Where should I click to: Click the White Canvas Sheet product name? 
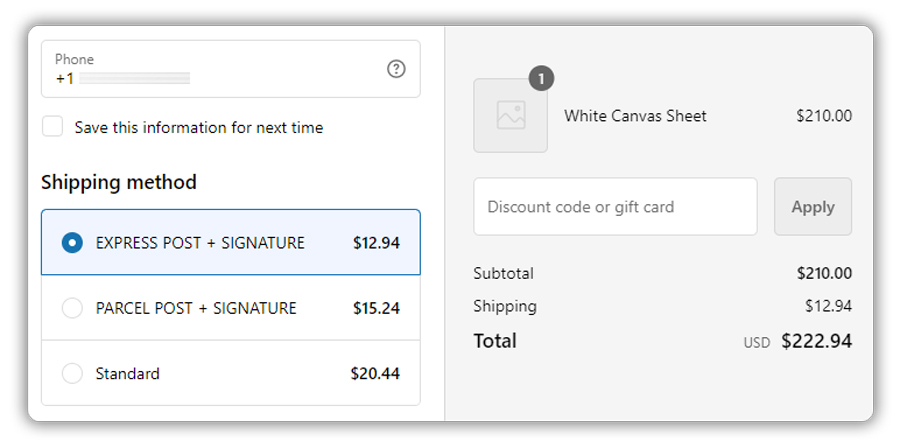coord(635,116)
